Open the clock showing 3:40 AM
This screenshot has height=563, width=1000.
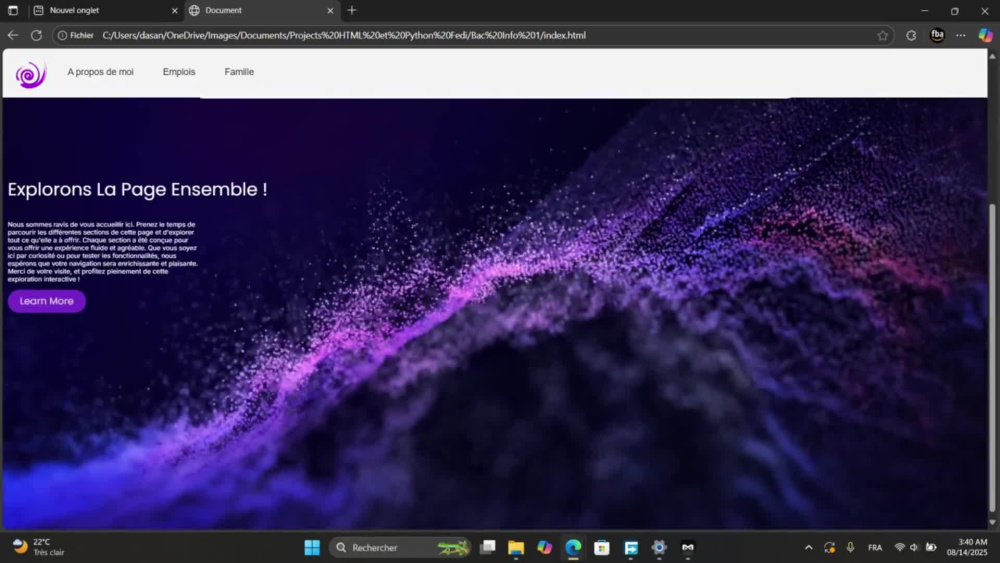[967, 548]
